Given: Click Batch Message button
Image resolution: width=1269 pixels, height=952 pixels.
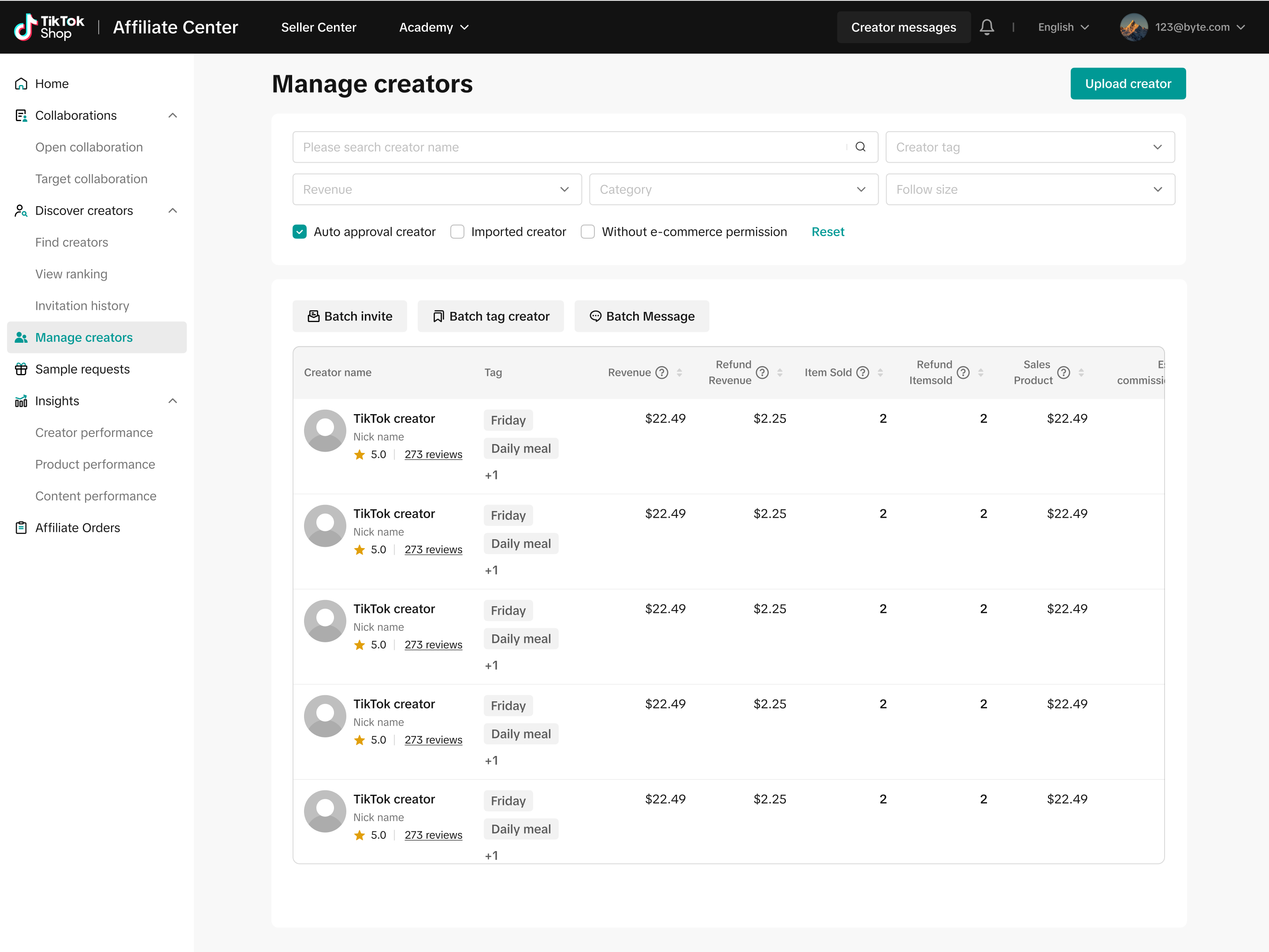Looking at the screenshot, I should coord(642,316).
